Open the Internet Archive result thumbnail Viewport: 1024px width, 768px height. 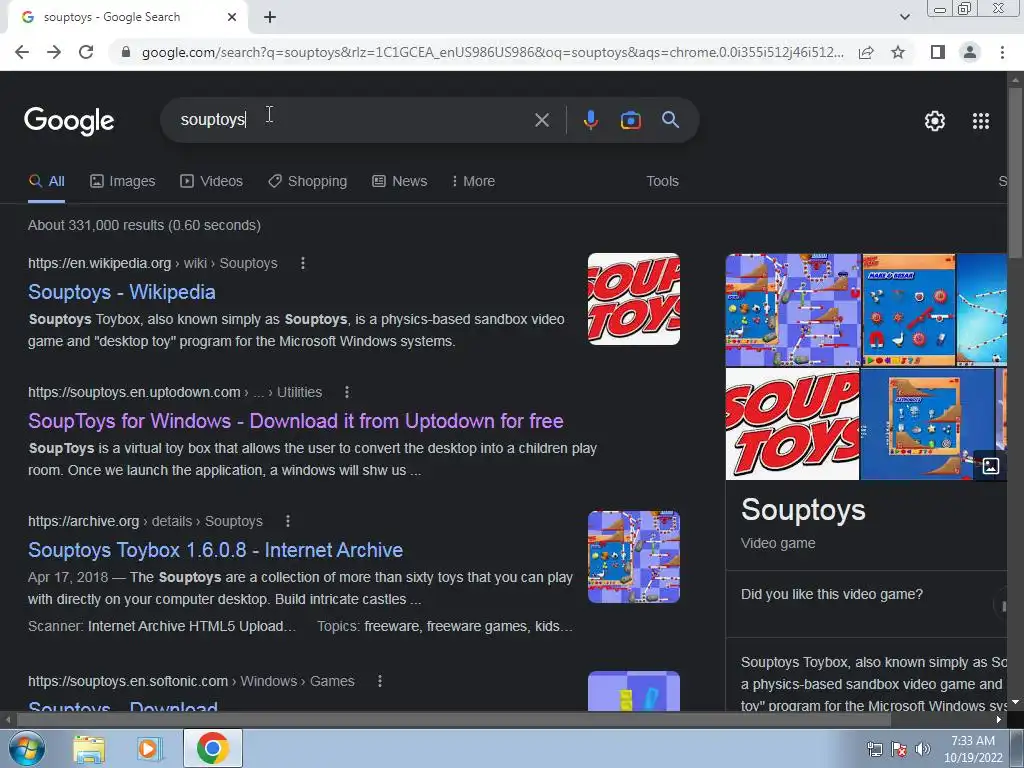633,557
